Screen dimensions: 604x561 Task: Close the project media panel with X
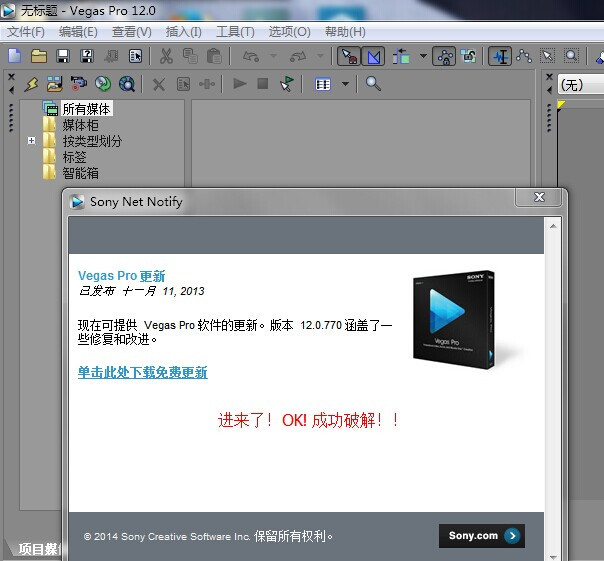click(x=11, y=77)
